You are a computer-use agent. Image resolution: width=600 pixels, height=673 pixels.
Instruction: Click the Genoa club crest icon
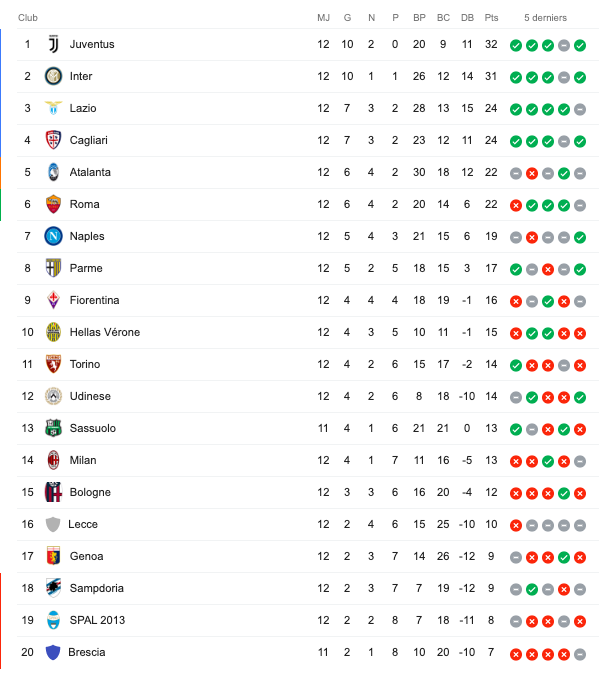(53, 556)
